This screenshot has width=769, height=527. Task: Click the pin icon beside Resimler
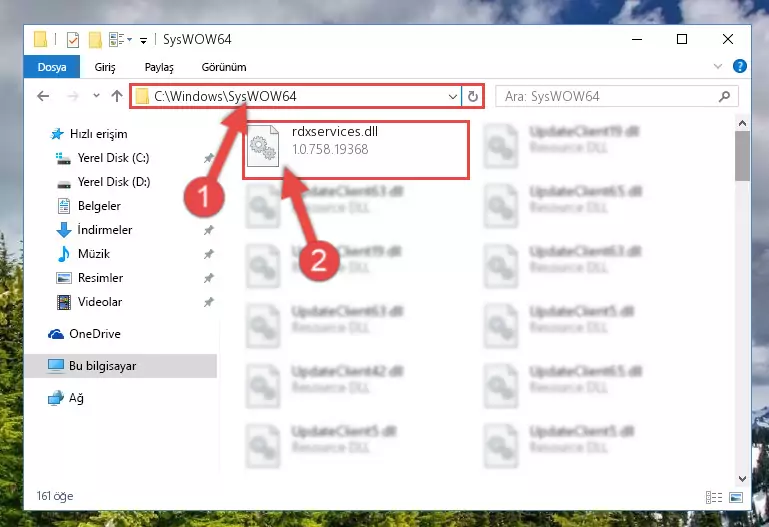(208, 278)
